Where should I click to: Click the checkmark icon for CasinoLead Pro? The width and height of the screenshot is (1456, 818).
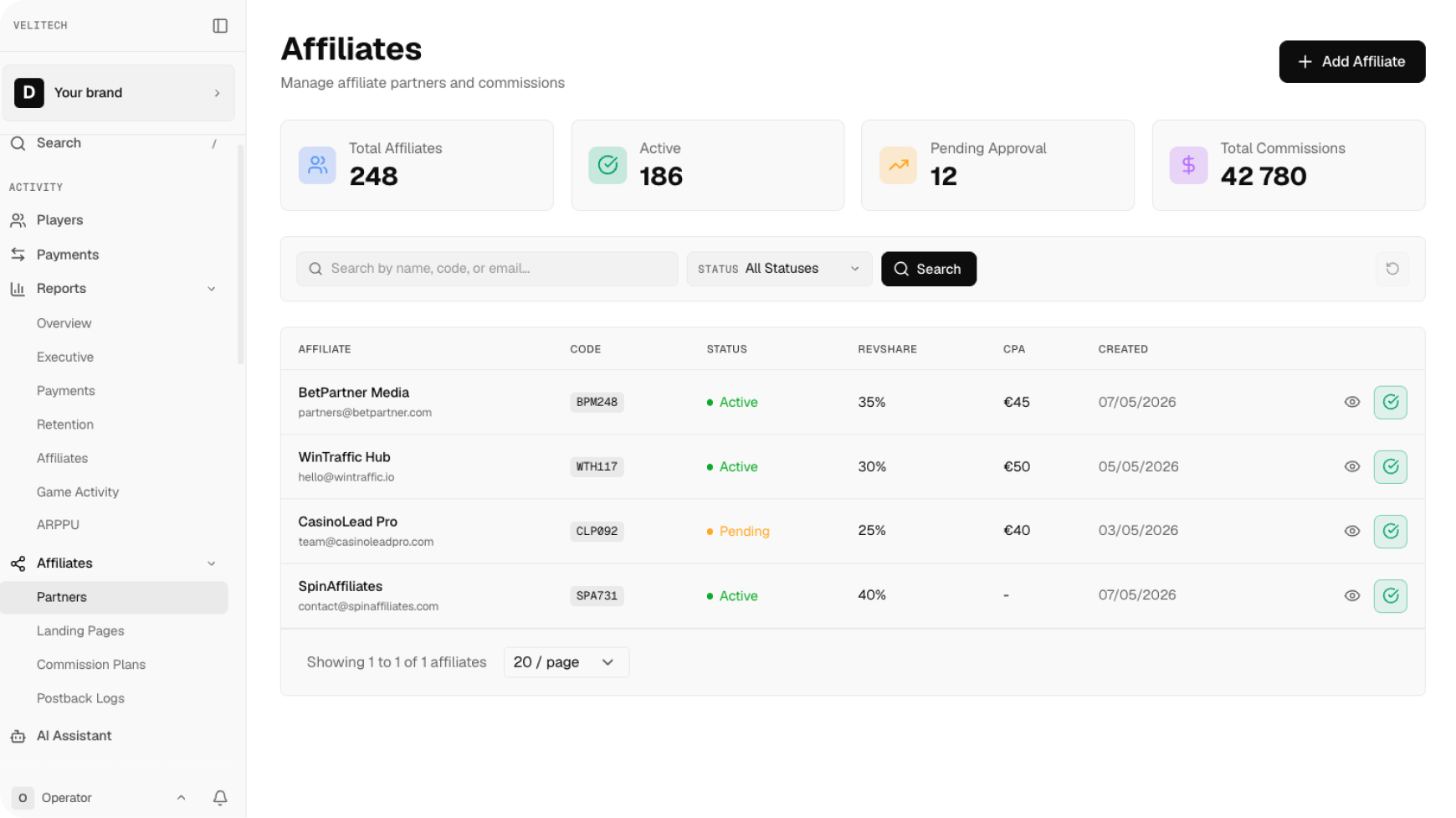pos(1391,531)
